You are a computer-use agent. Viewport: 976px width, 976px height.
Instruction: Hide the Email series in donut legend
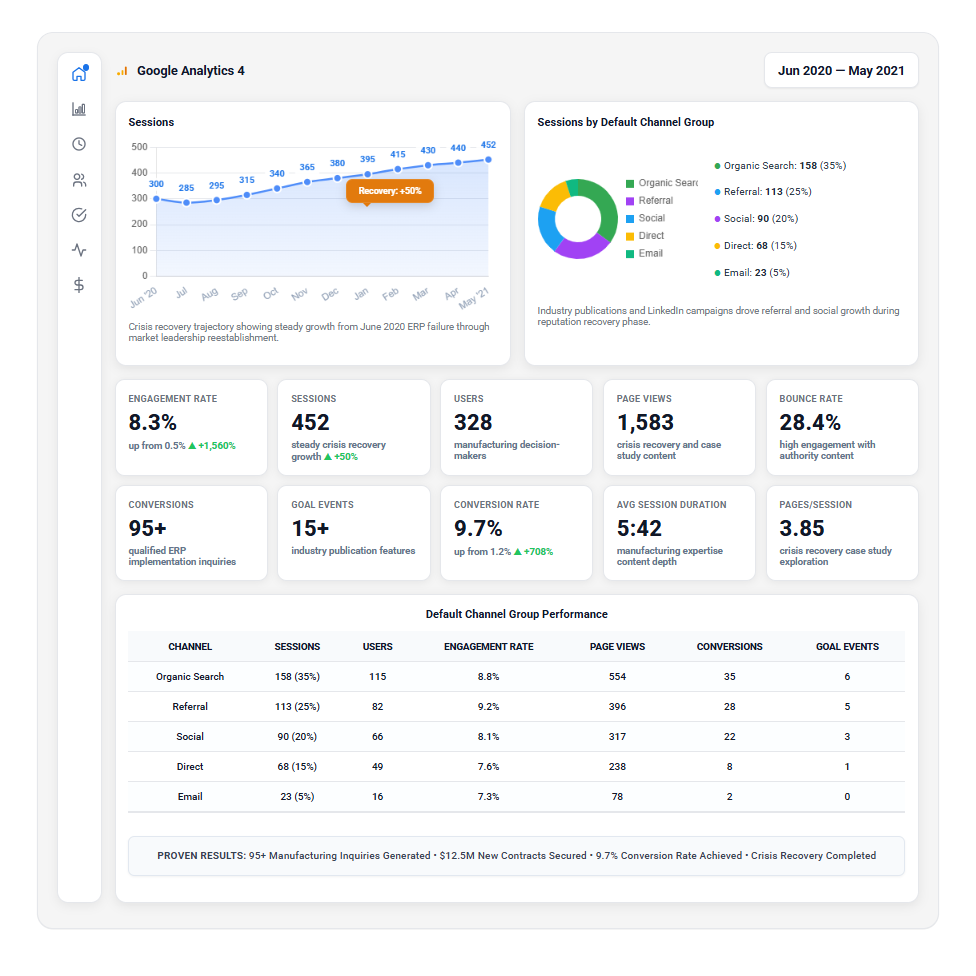pos(650,253)
